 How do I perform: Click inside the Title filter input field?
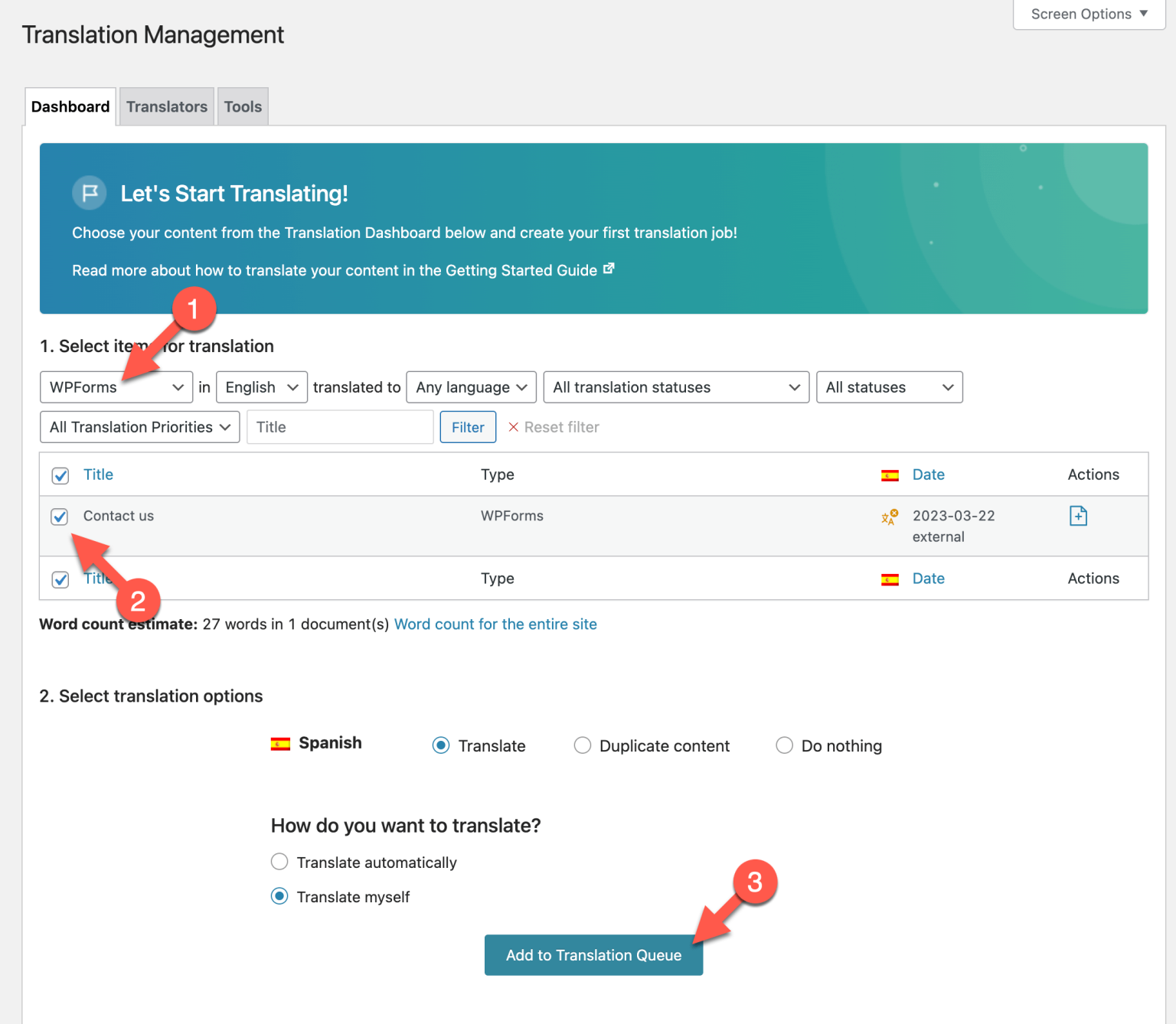coord(339,427)
